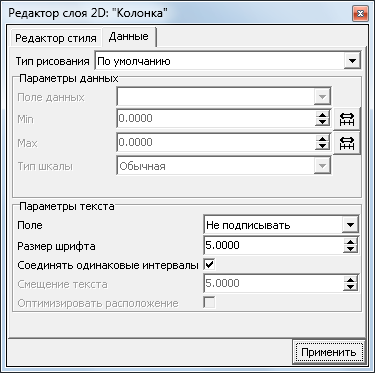The width and height of the screenshot is (375, 373).
Task: Decrease Смещение текста with down arrow
Action: point(350,287)
